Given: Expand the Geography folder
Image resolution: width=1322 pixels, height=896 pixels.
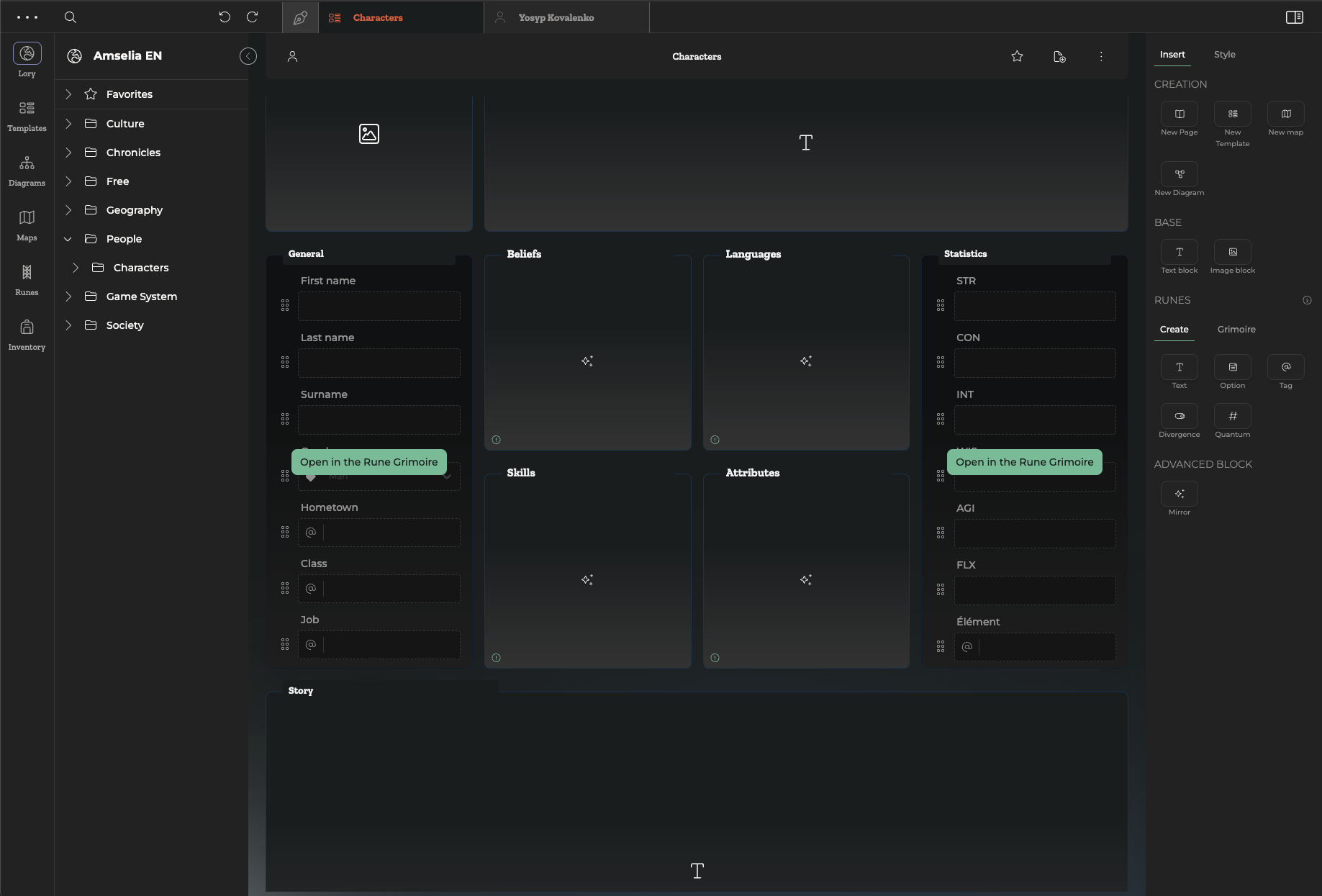Looking at the screenshot, I should coord(68,210).
